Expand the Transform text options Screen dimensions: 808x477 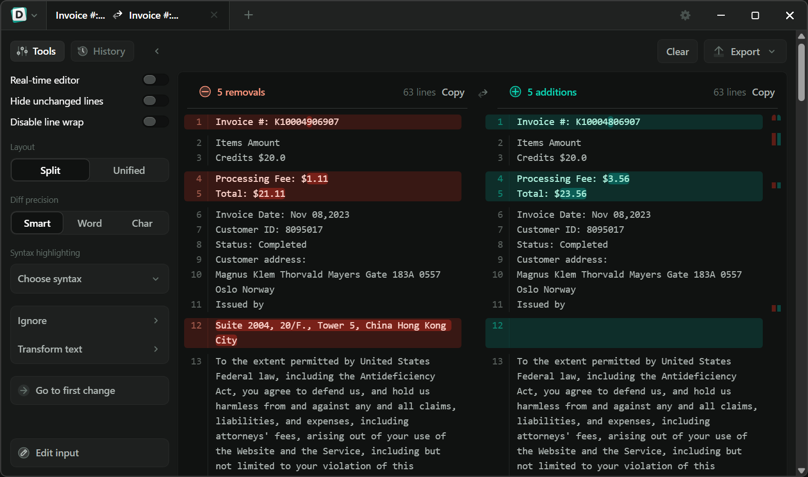[89, 349]
